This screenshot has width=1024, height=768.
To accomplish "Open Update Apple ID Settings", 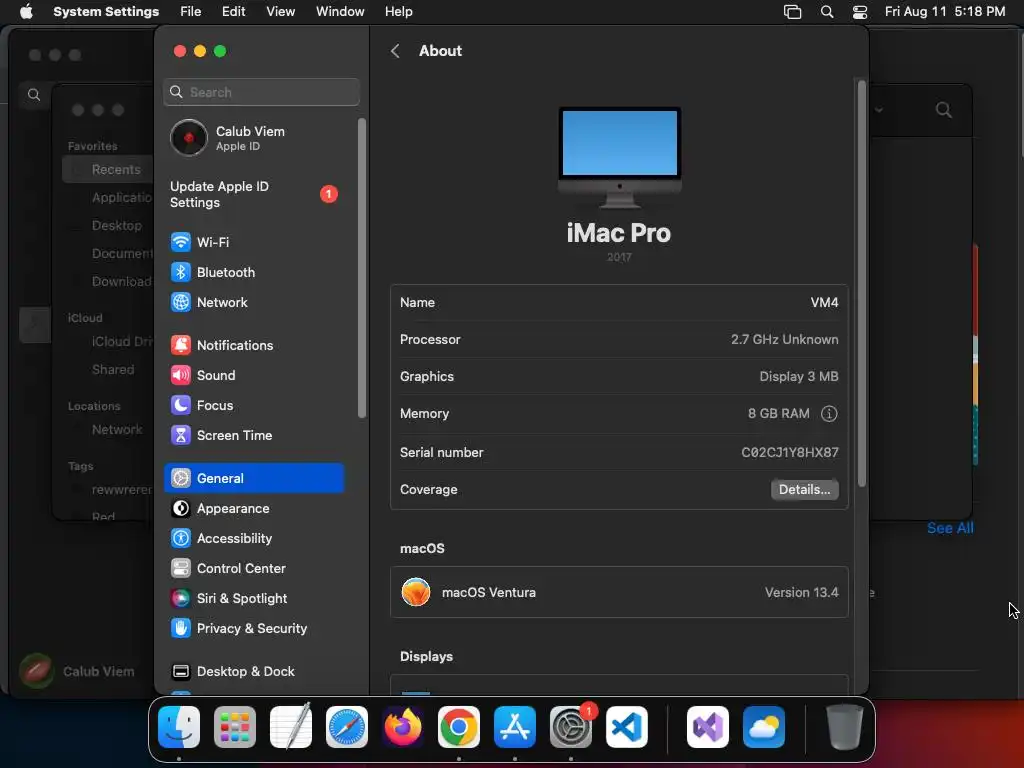I will tap(253, 195).
